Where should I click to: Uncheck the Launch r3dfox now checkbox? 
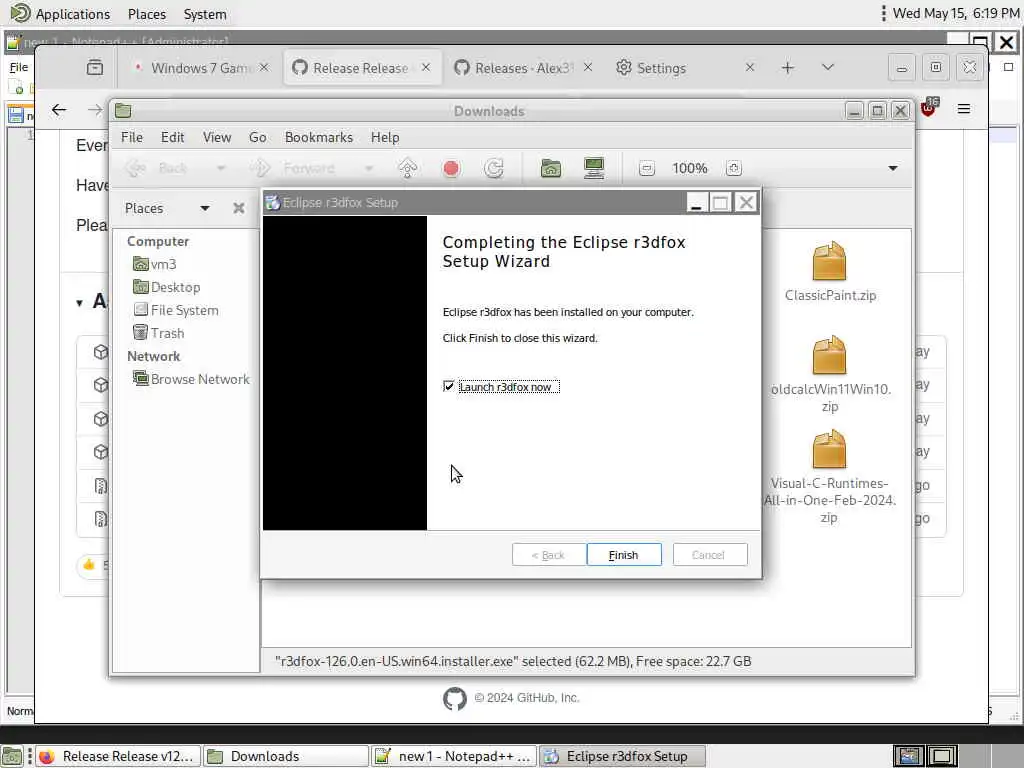click(449, 387)
